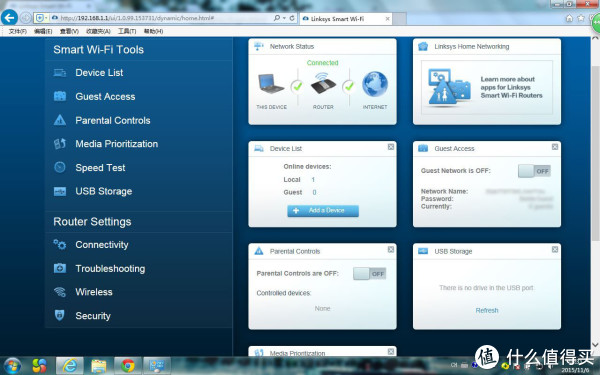Open the 查看(V) menu

69,31
